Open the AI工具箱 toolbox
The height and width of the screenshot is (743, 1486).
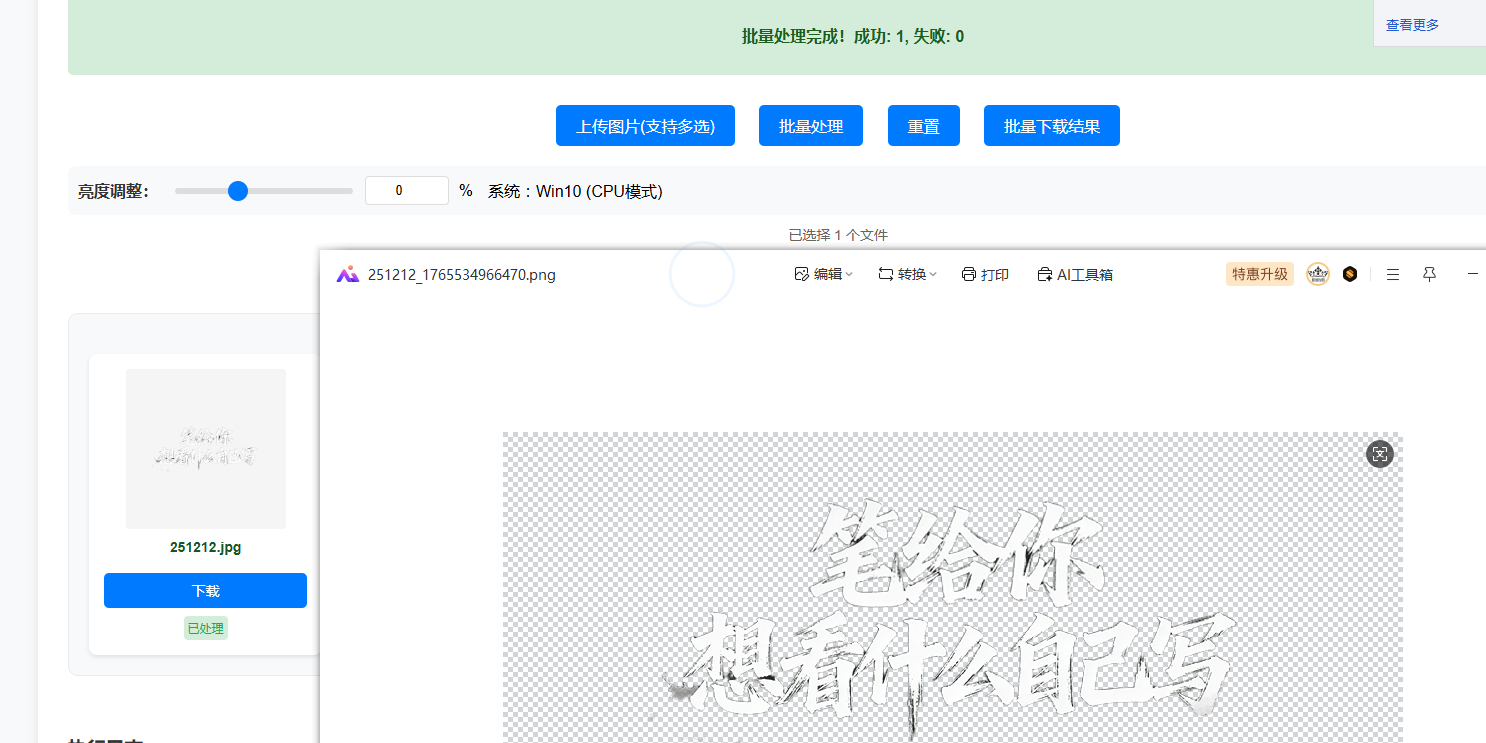pos(1075,274)
